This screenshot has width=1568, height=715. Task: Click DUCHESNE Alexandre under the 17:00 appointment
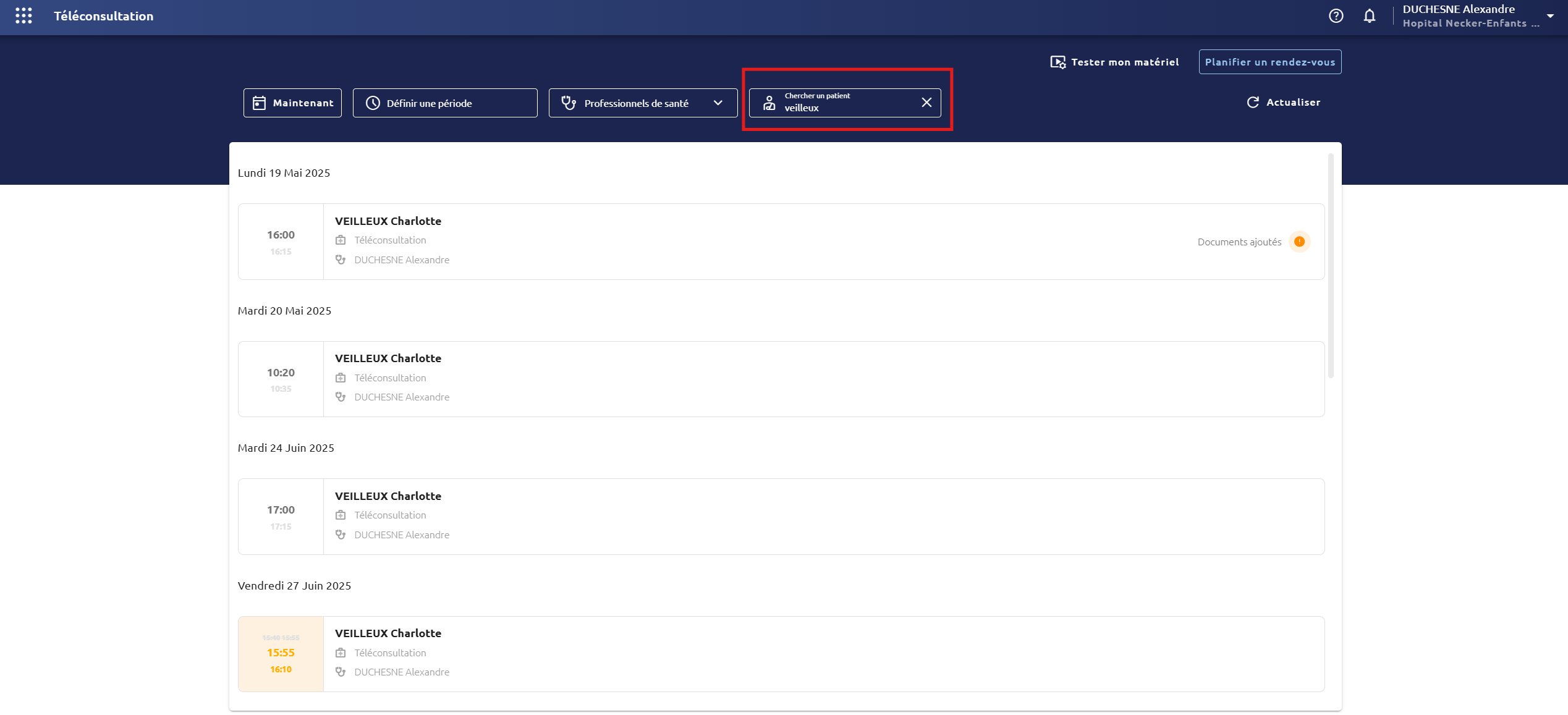[402, 535]
